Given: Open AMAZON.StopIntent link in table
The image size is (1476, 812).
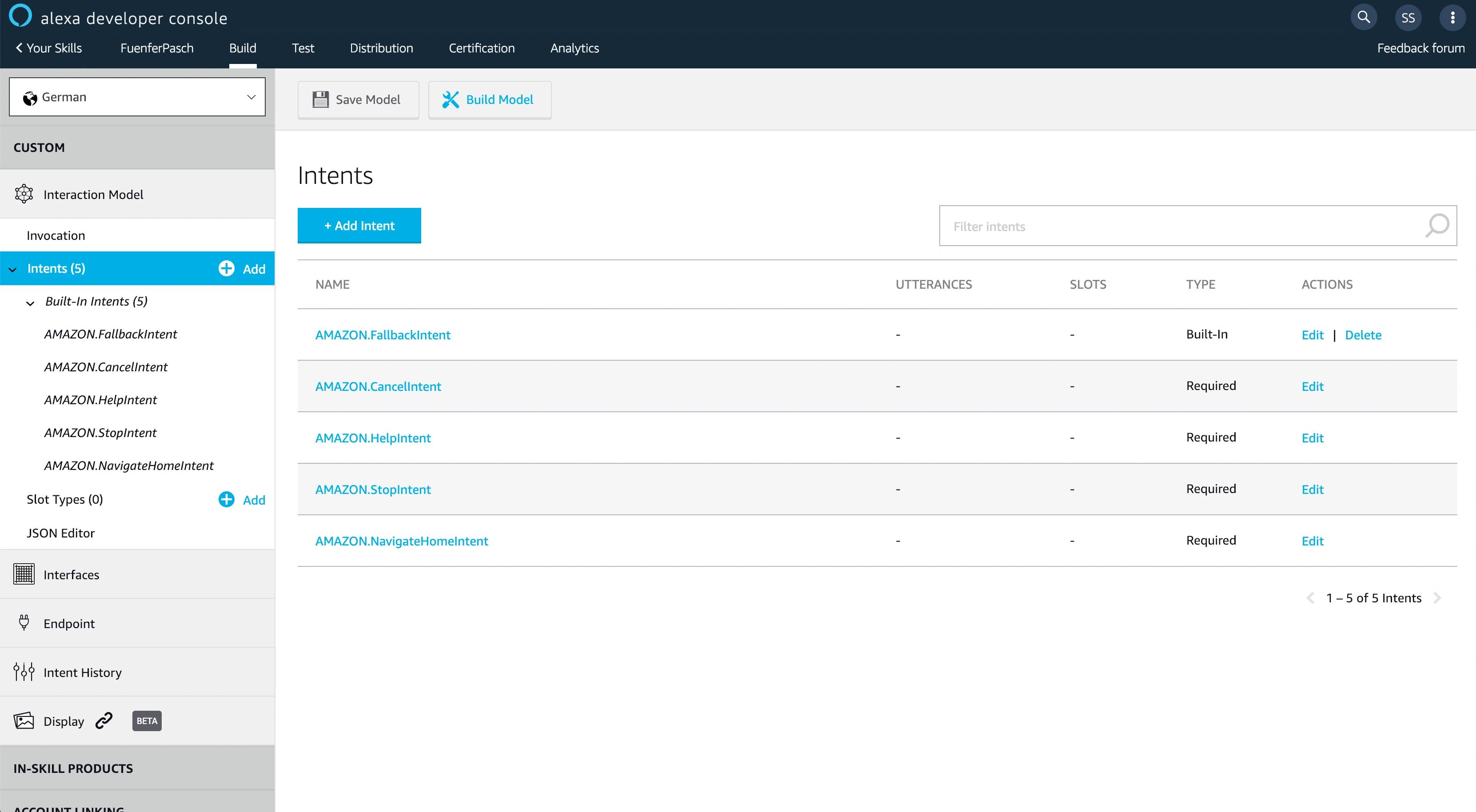Looking at the screenshot, I should [x=373, y=490].
